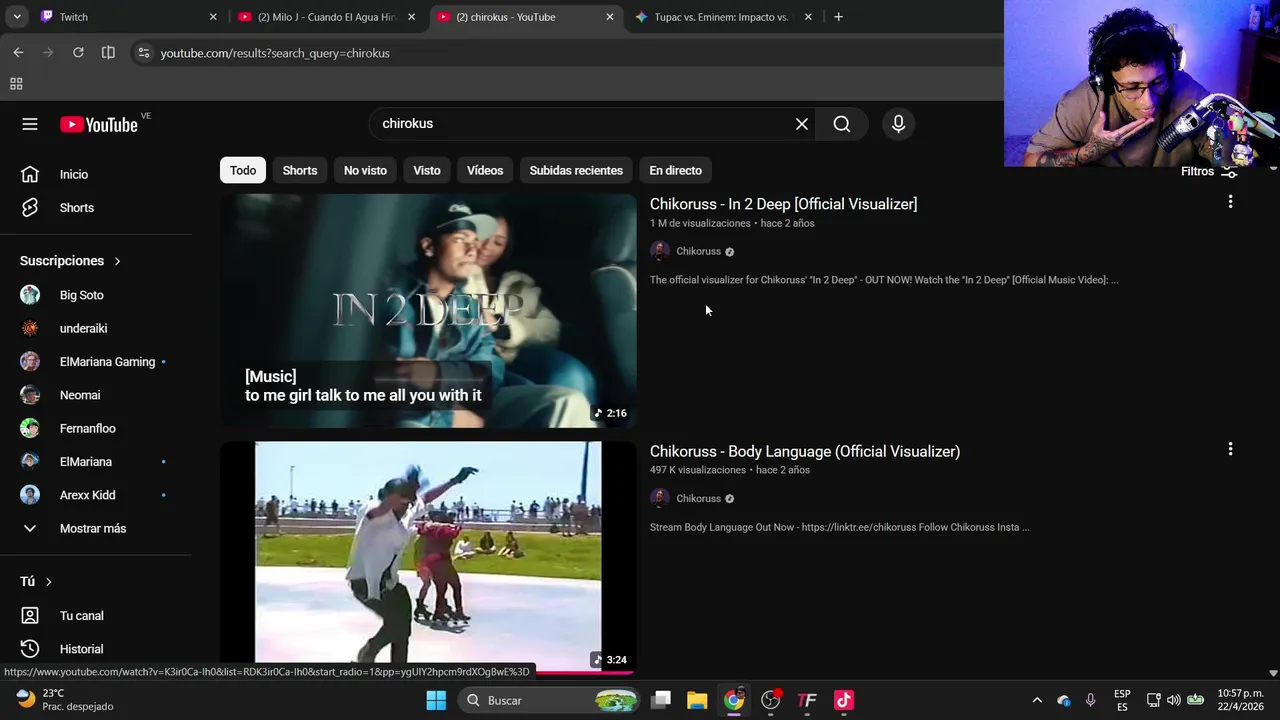Select the En directo filter chip

point(675,170)
